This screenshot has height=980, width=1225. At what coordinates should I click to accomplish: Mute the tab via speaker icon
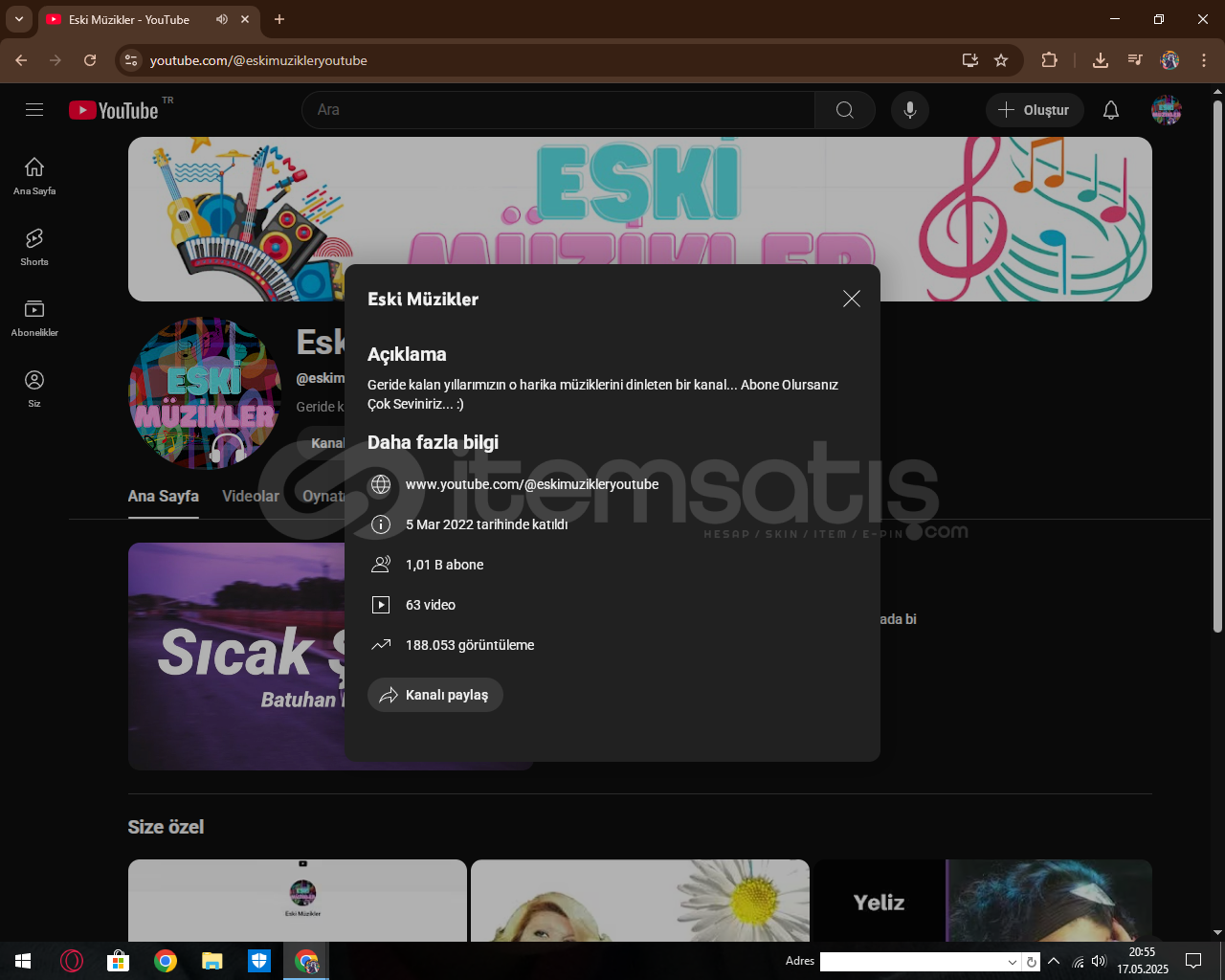(222, 19)
